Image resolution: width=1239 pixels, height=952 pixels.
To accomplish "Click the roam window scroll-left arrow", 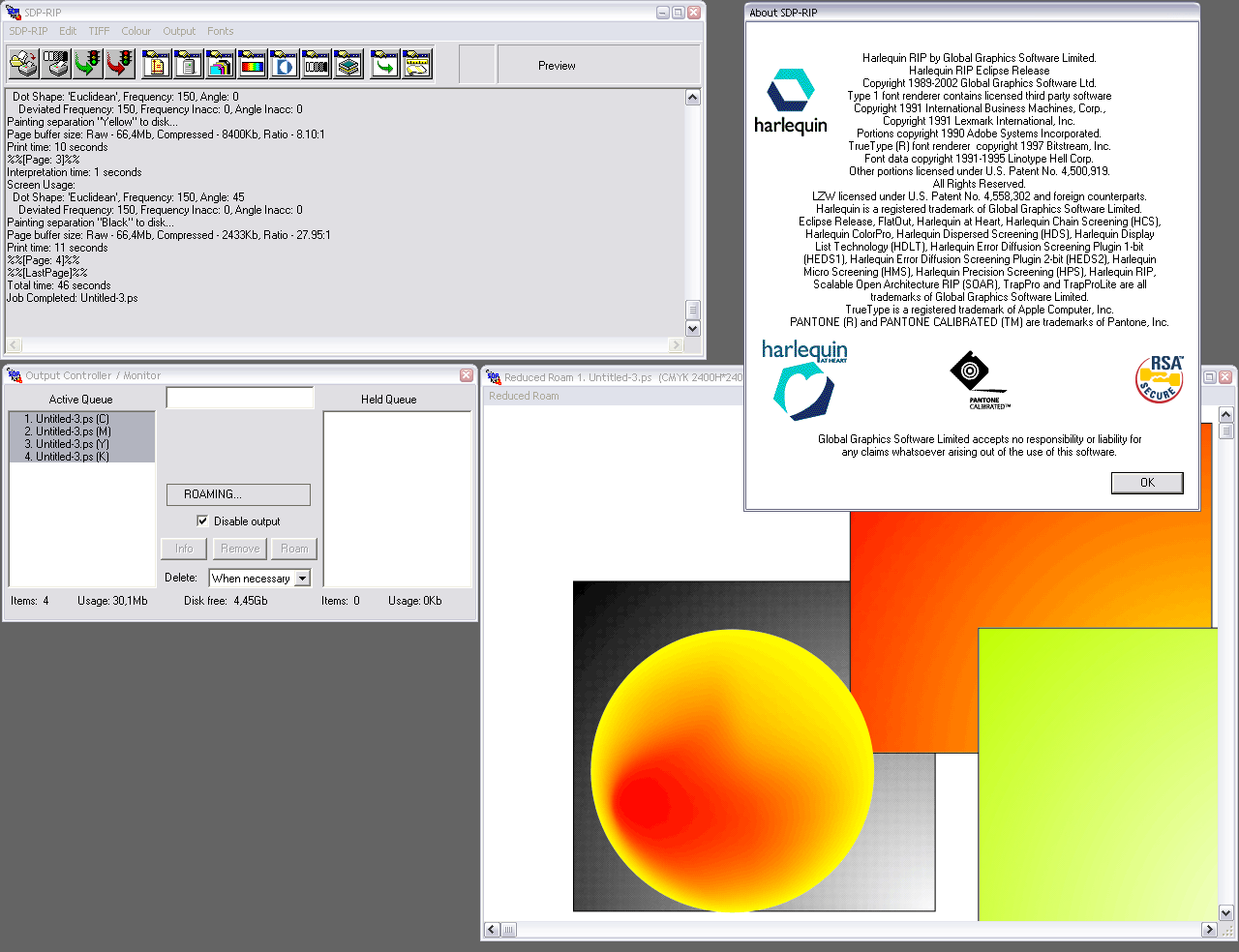I will coord(492,930).
